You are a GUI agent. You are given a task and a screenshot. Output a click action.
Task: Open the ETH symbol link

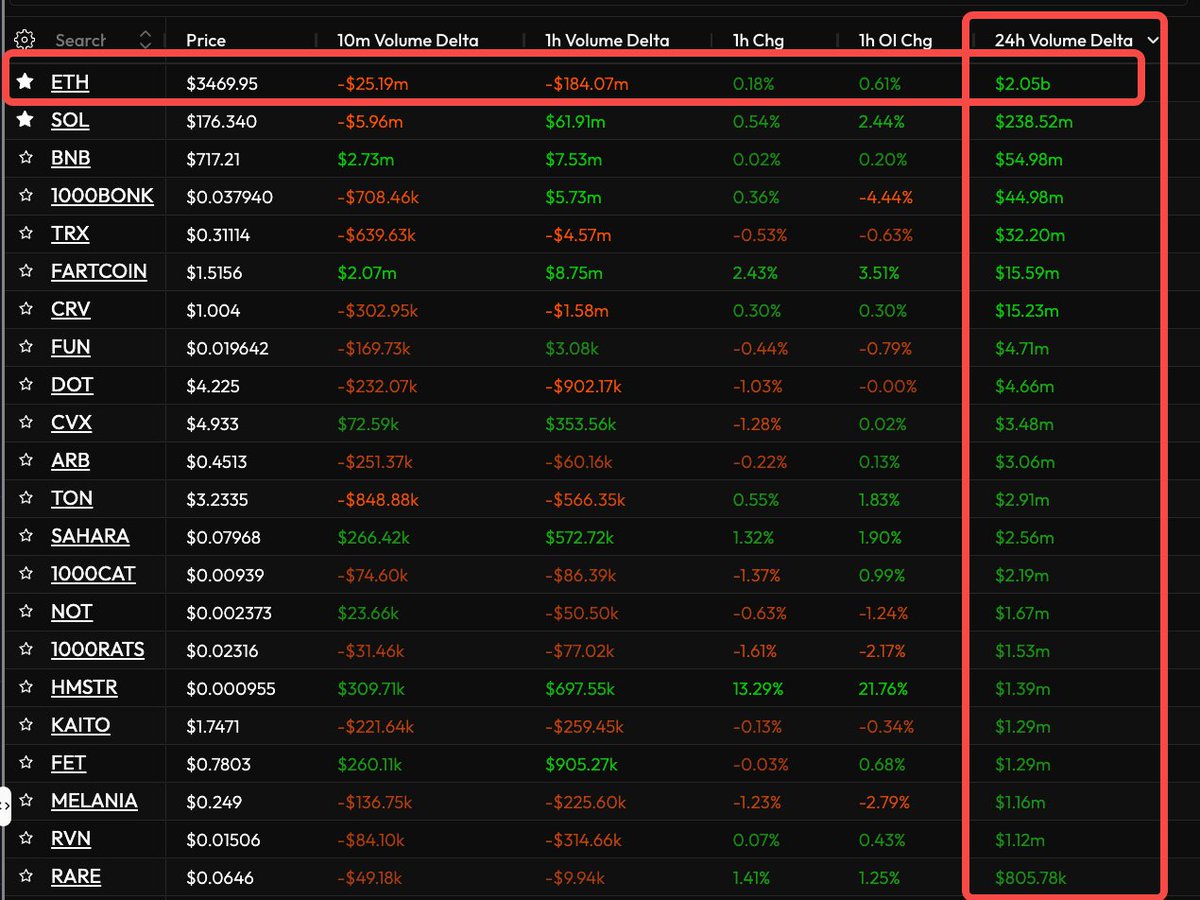[70, 82]
